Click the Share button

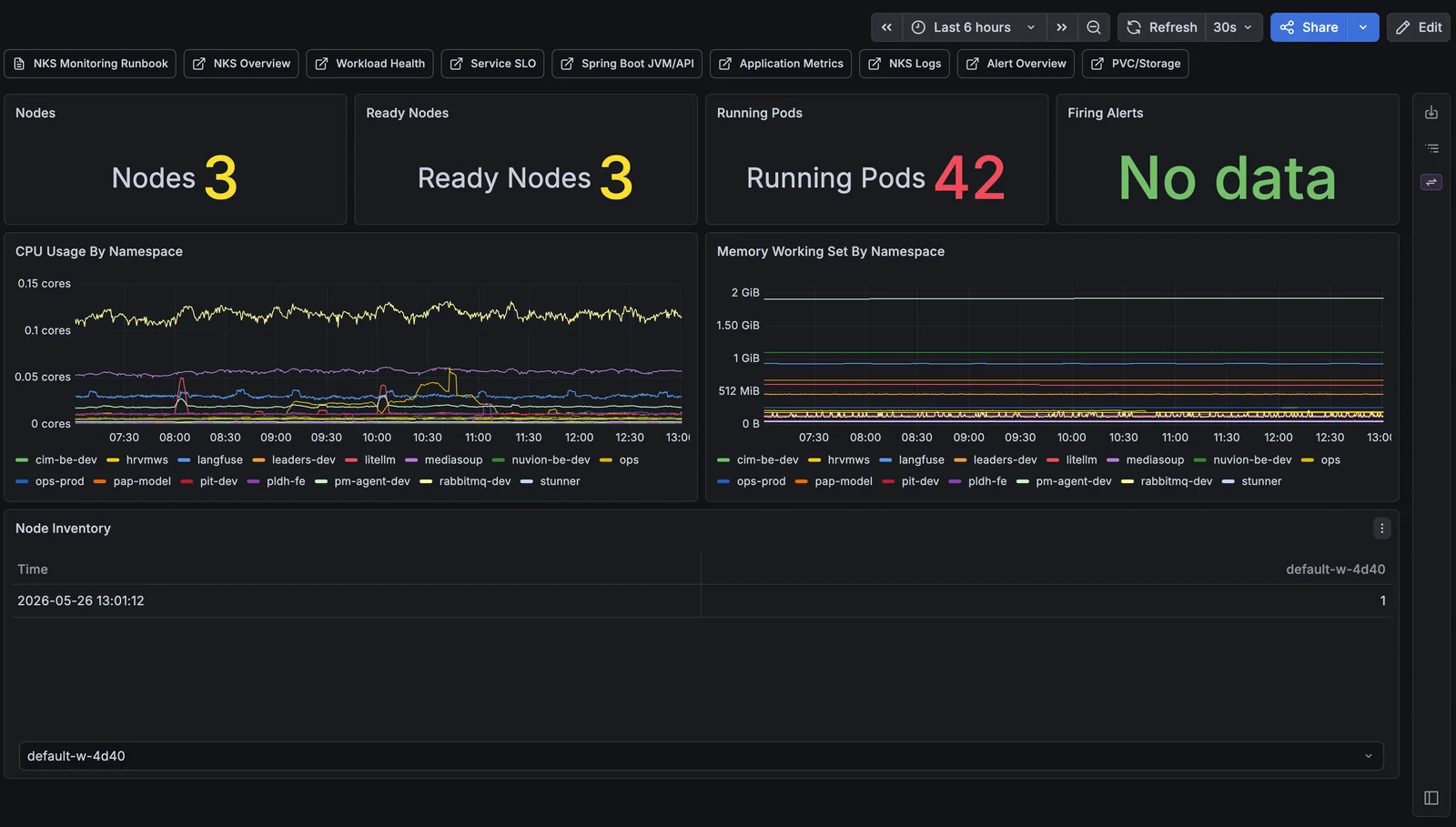[1309, 27]
